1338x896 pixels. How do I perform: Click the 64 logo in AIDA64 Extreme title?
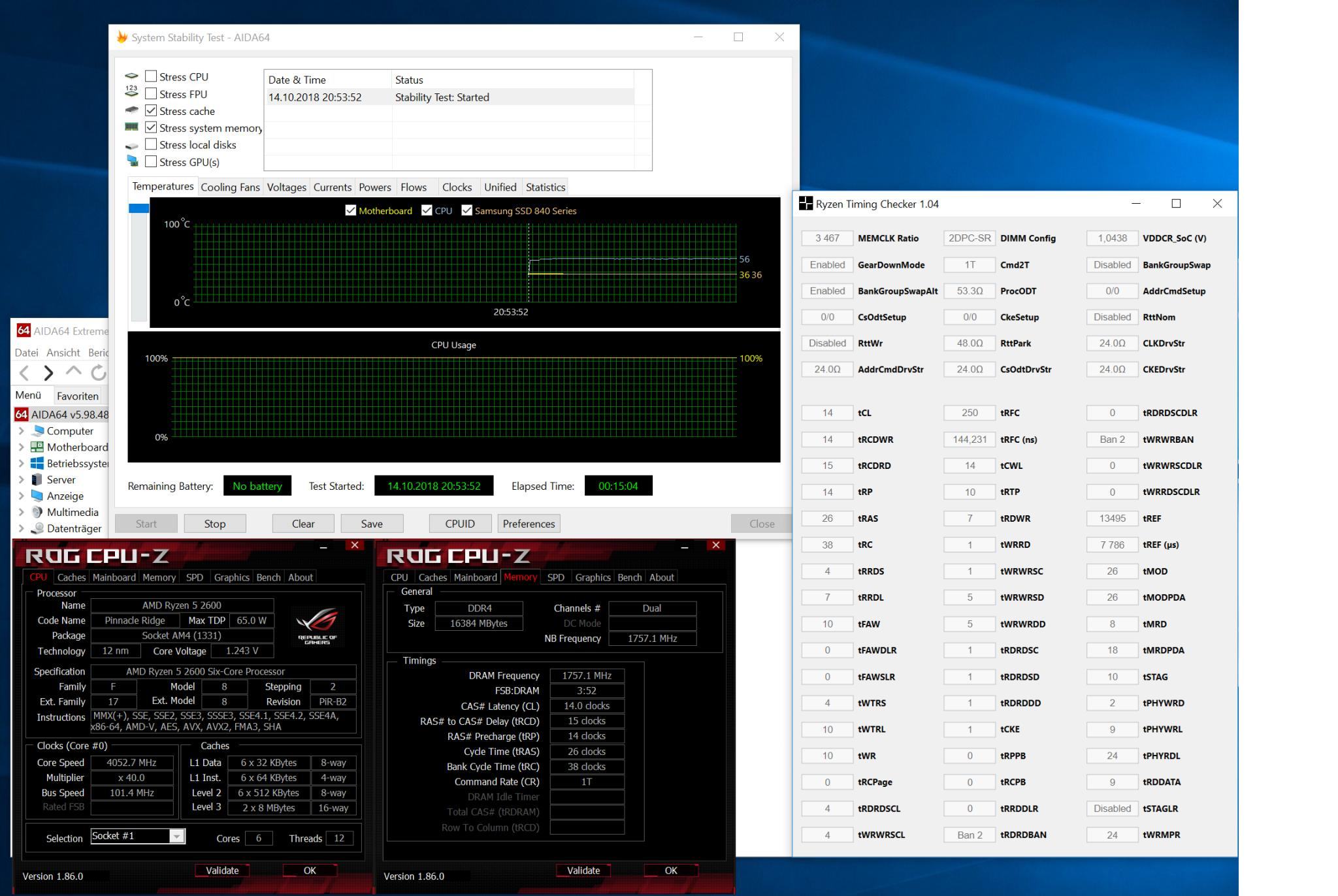pyautogui.click(x=24, y=330)
